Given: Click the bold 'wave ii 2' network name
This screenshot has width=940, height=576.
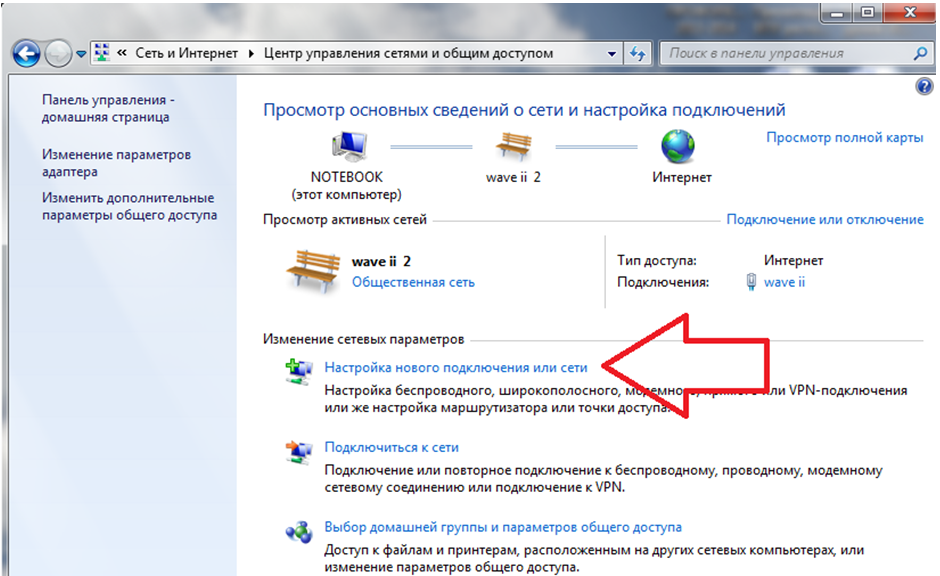Looking at the screenshot, I should coord(381,261).
